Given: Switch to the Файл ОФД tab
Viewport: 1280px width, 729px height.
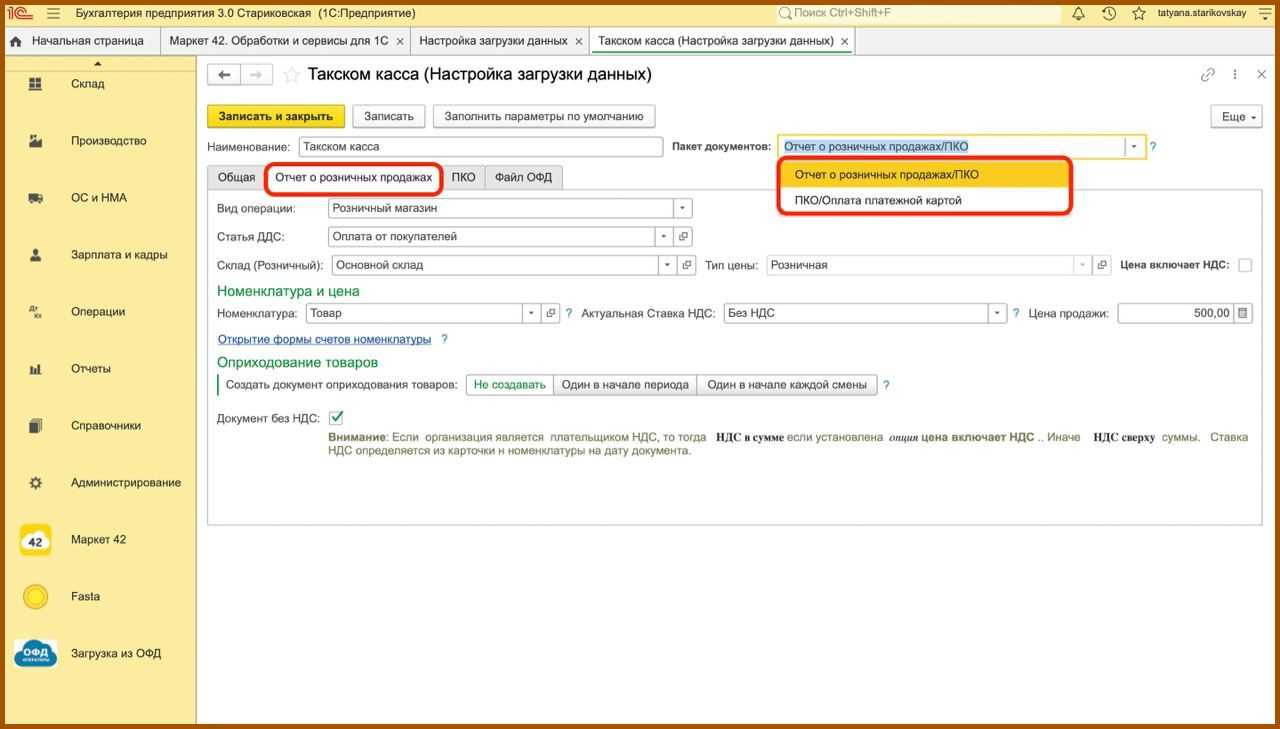Looking at the screenshot, I should (x=523, y=177).
